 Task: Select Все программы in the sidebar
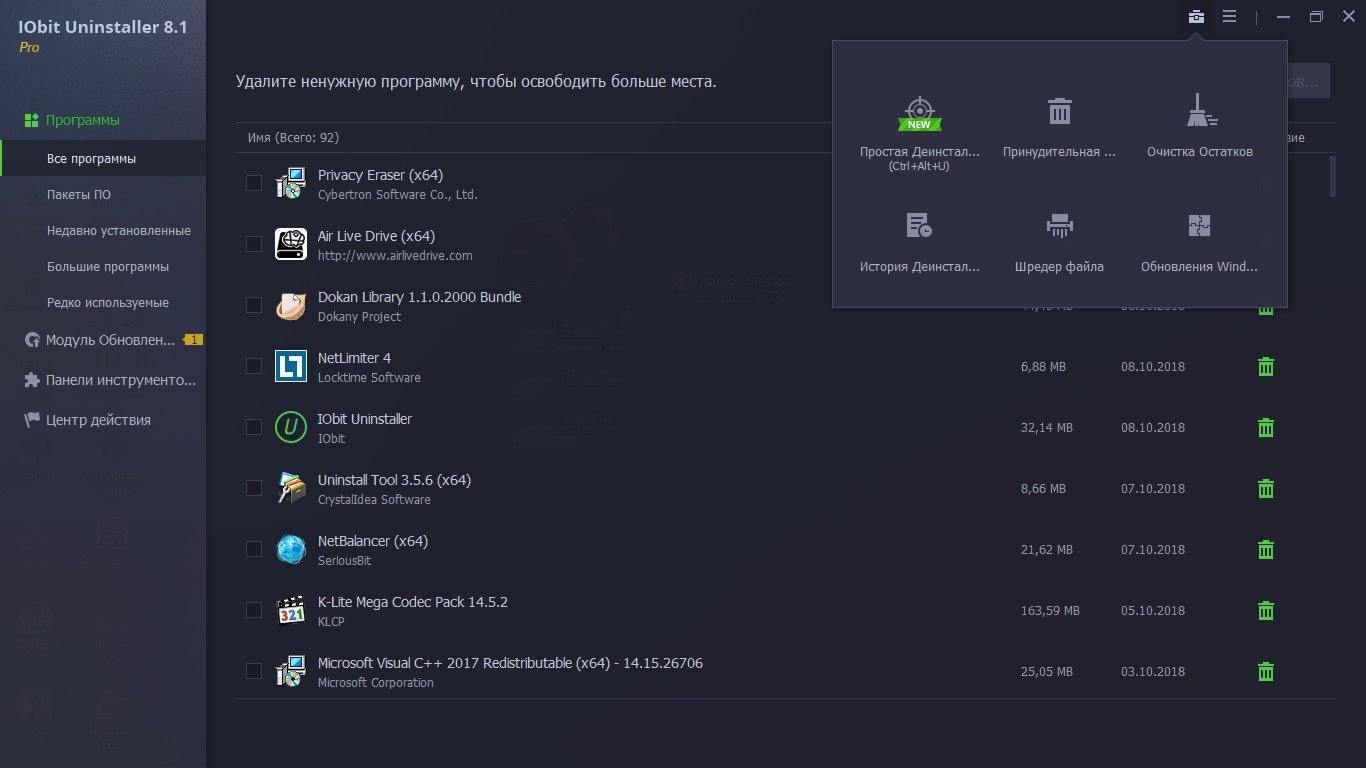pos(103,159)
